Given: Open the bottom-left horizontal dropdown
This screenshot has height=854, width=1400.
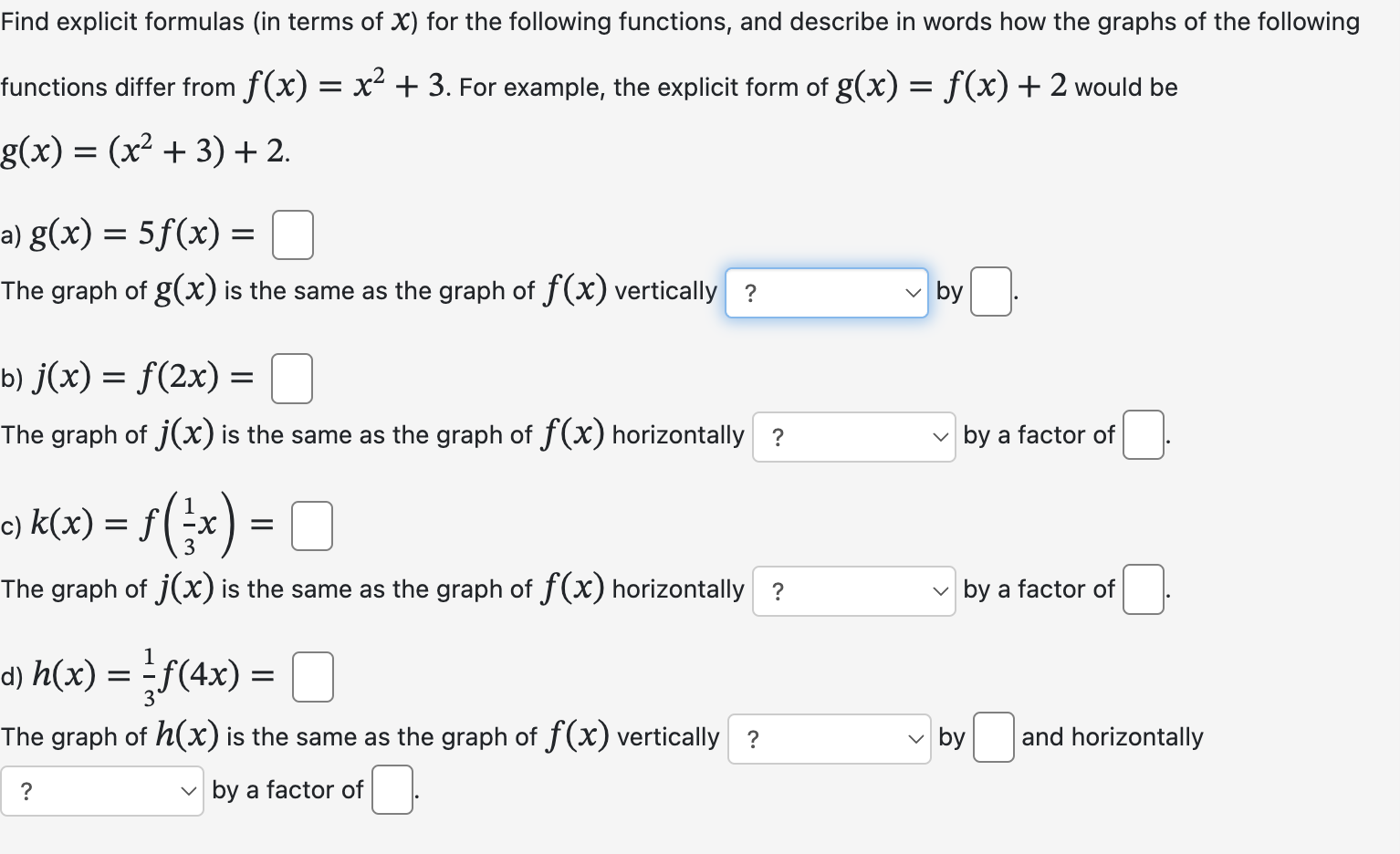Looking at the screenshot, I should click(102, 790).
